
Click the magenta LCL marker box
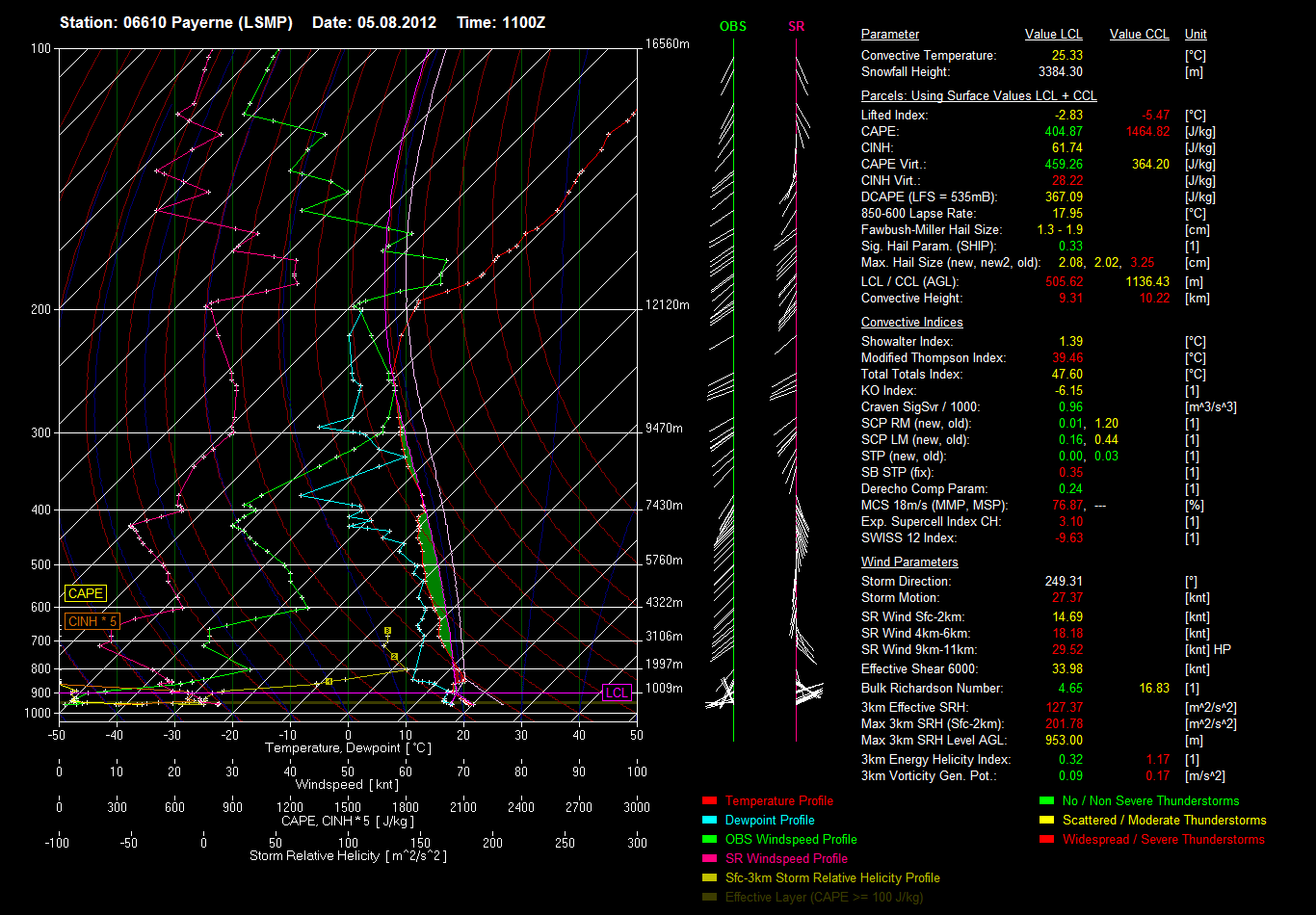(x=617, y=693)
